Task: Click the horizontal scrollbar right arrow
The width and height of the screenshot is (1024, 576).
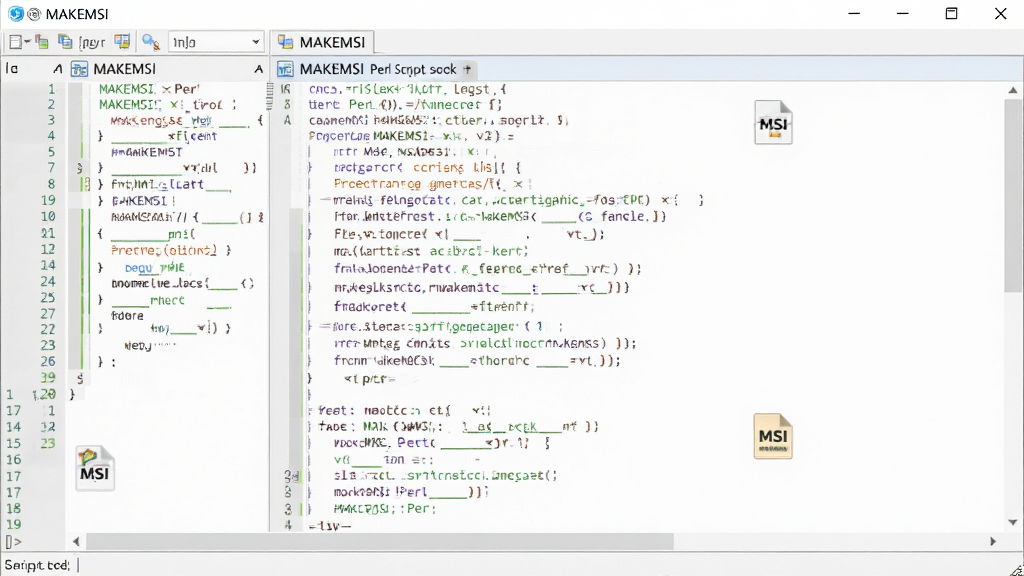Action: point(993,541)
